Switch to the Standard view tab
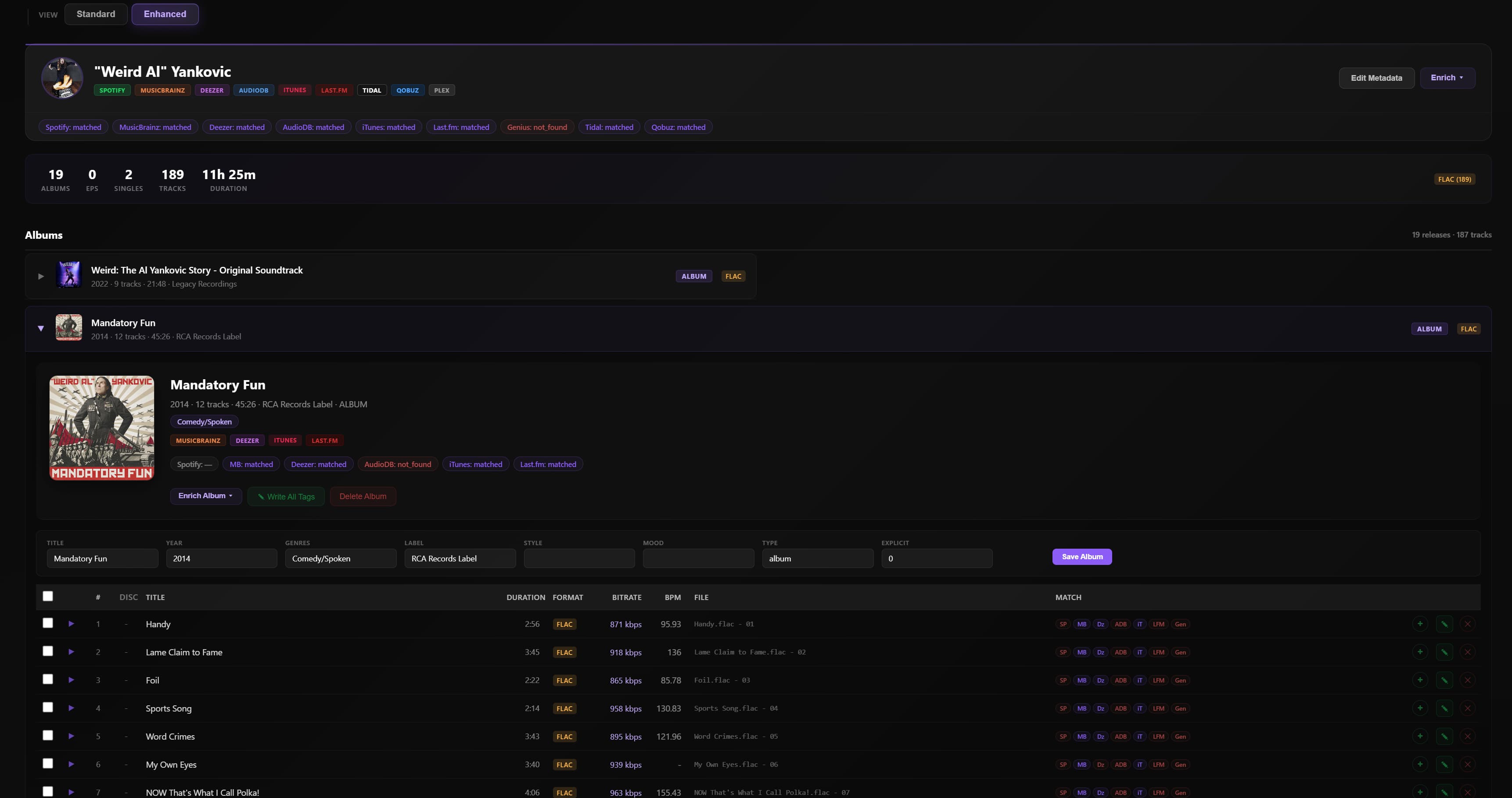 click(96, 14)
